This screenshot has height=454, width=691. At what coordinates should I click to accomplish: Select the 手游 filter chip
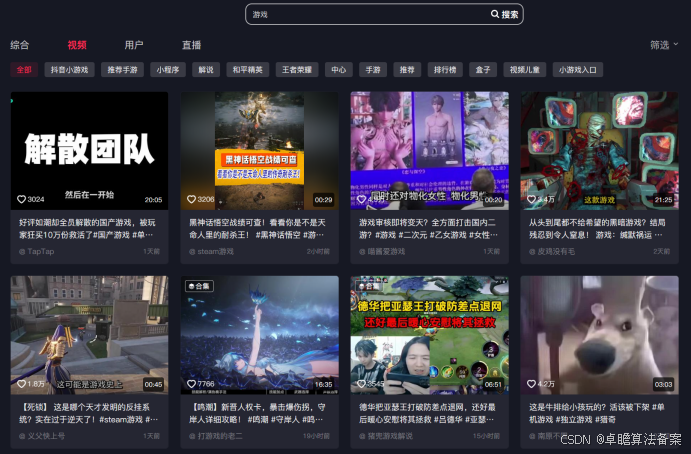pyautogui.click(x=373, y=70)
